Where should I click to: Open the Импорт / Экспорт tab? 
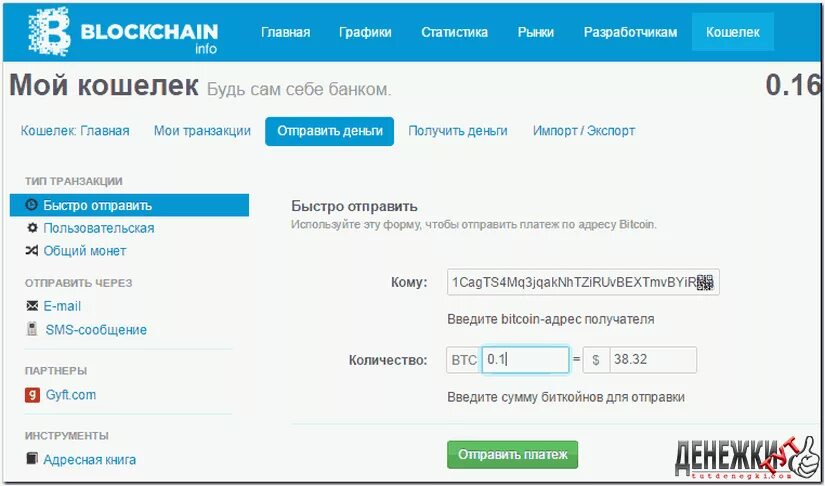pos(583,130)
